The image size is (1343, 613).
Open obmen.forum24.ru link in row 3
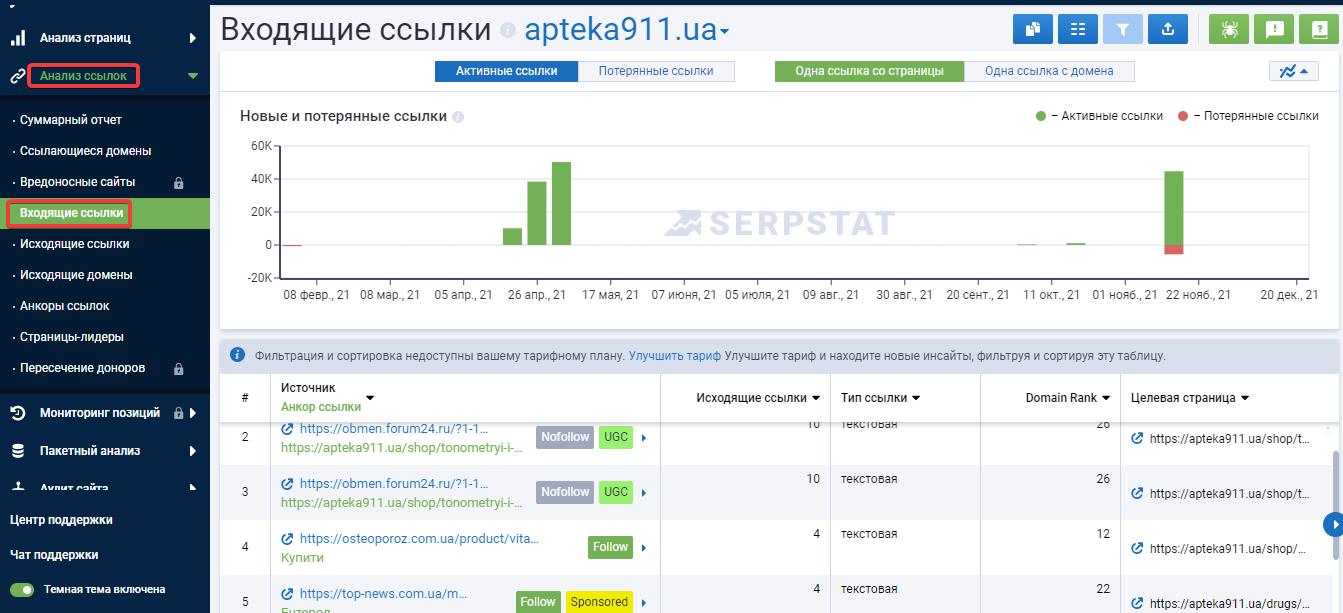(x=394, y=484)
